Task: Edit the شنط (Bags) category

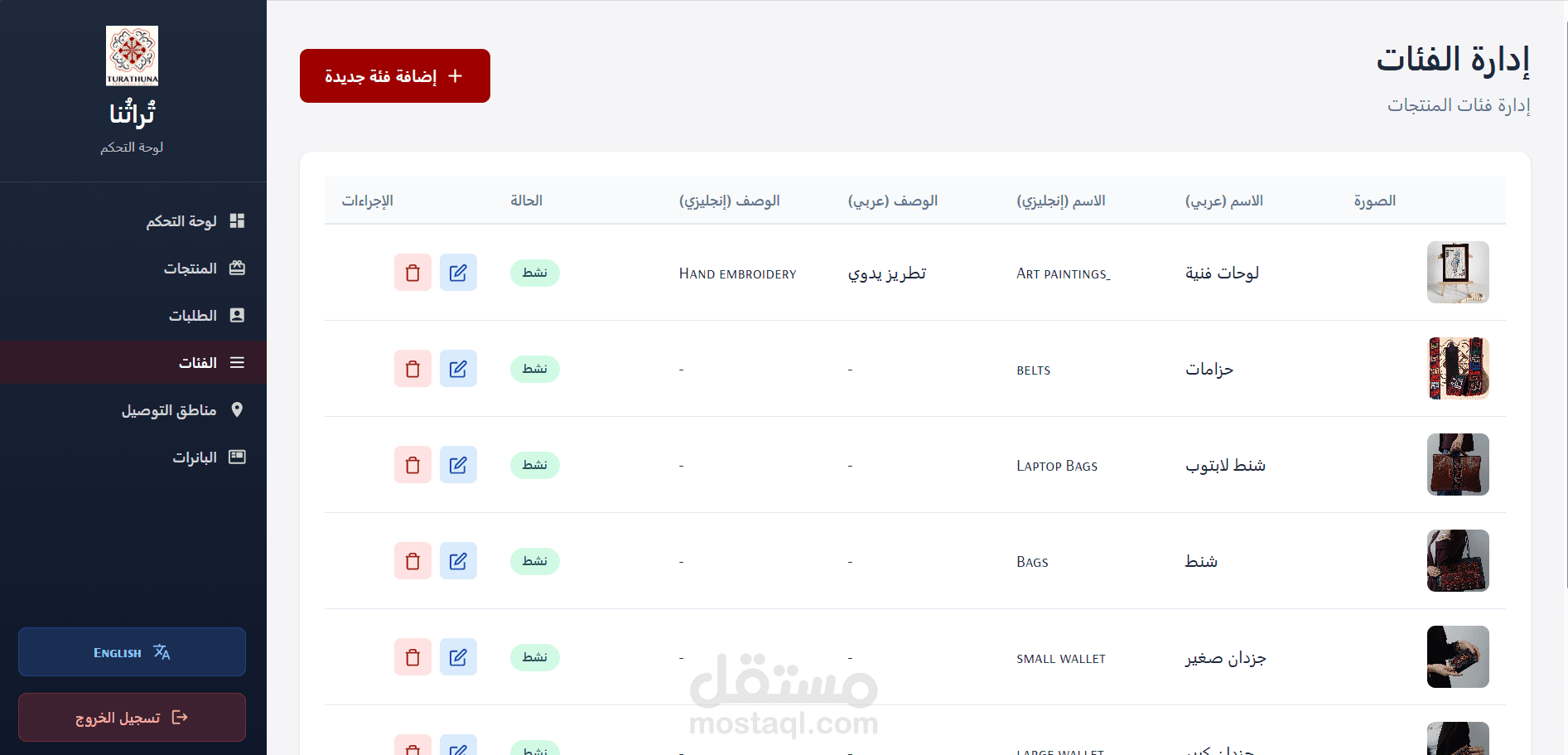Action: pyautogui.click(x=458, y=561)
